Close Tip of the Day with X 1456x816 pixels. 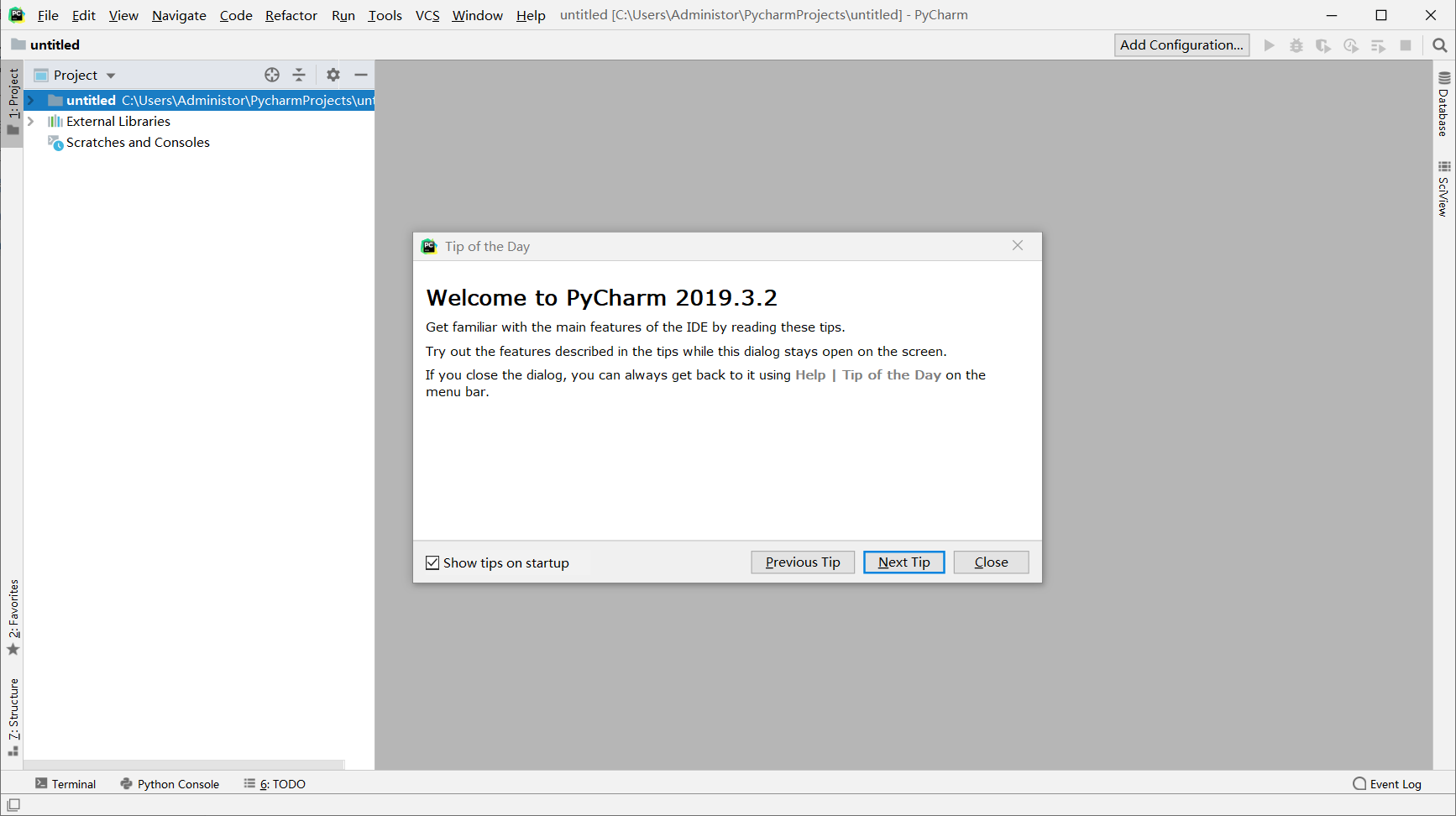1018,245
